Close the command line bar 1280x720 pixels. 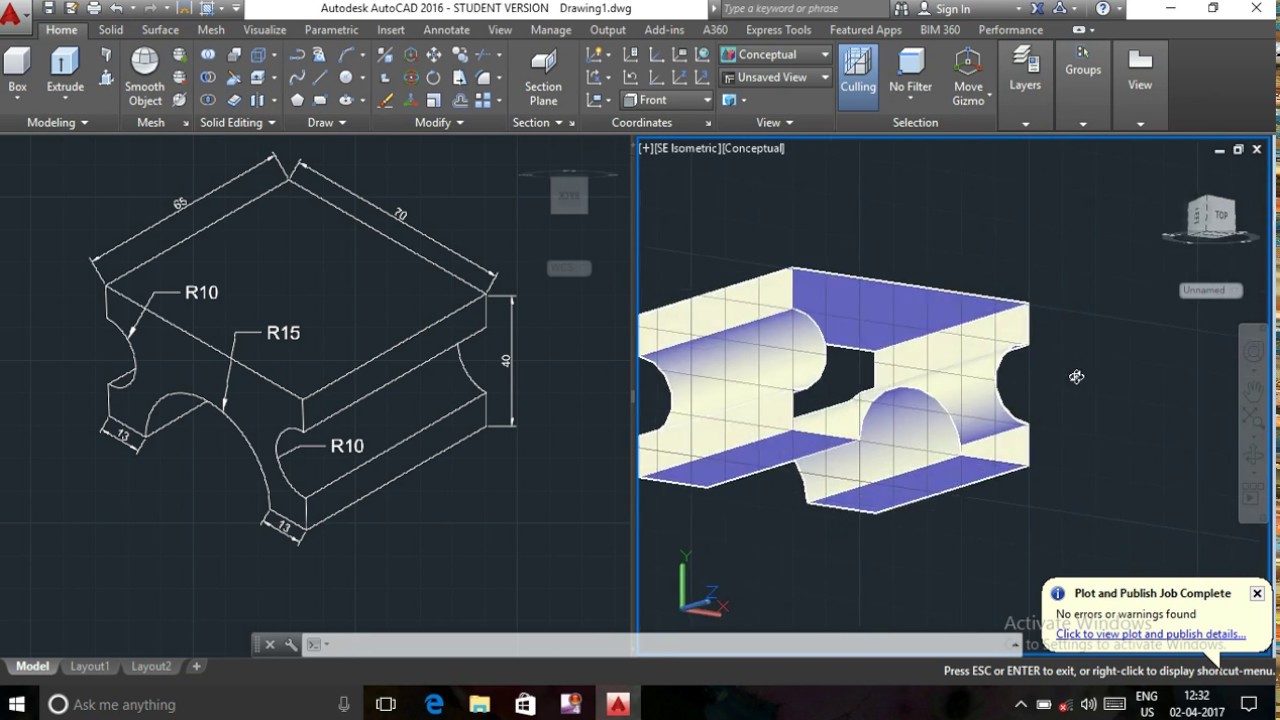tap(269, 644)
